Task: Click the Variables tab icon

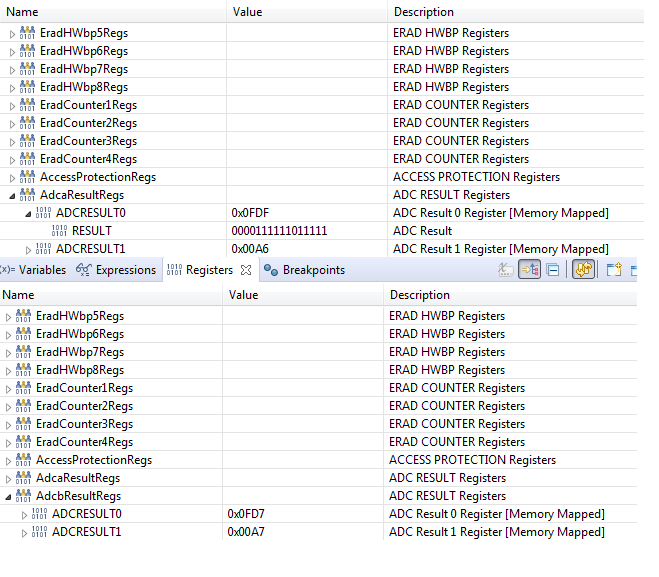Action: [8, 270]
